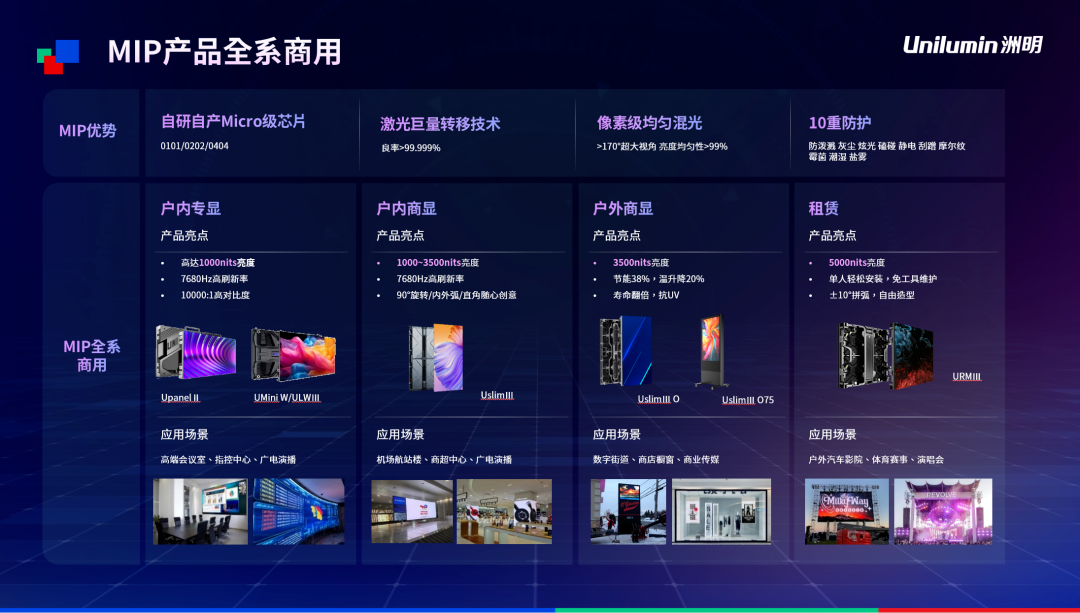Image resolution: width=1080 pixels, height=613 pixels.
Task: Click the conference room photo
Action: pyautogui.click(x=200, y=512)
